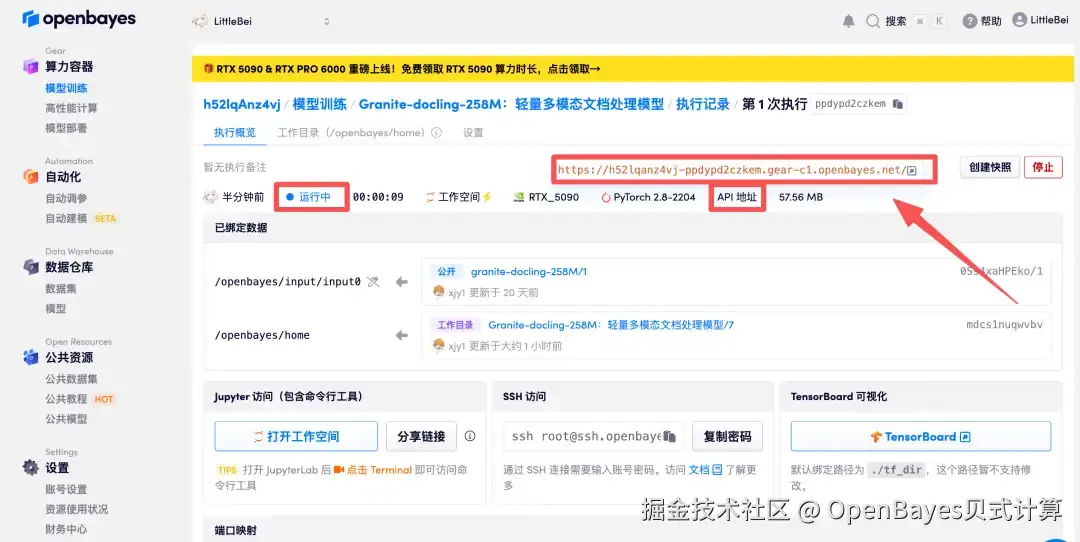The width and height of the screenshot is (1080, 542).
Task: Open 模型 under 数据仓库
Action: coord(56,309)
